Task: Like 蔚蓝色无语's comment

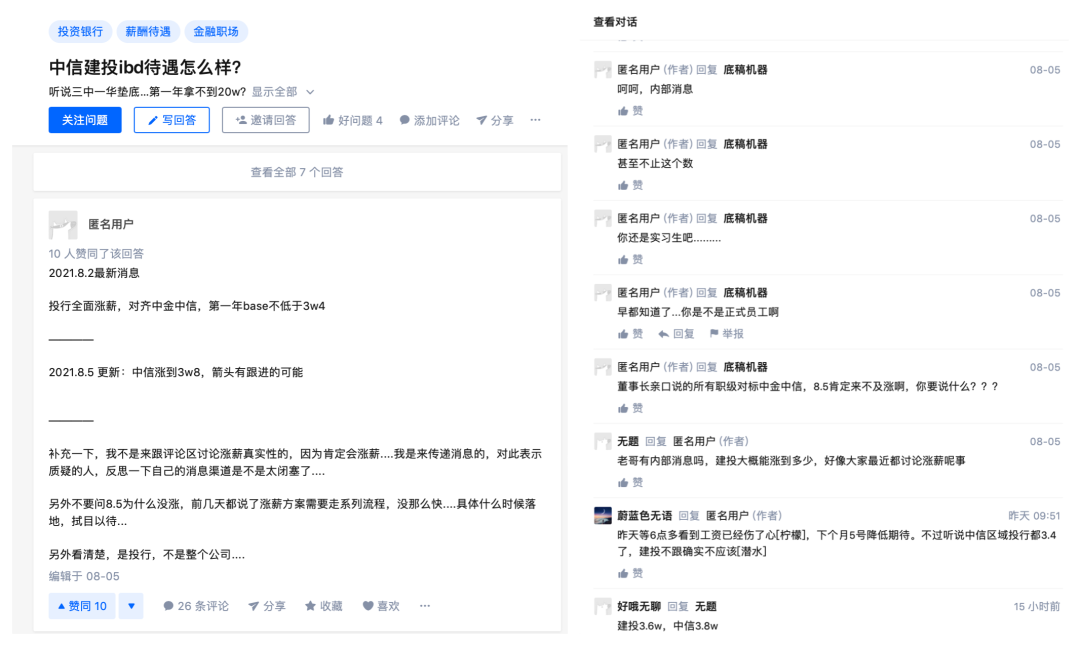Action: tap(630, 574)
